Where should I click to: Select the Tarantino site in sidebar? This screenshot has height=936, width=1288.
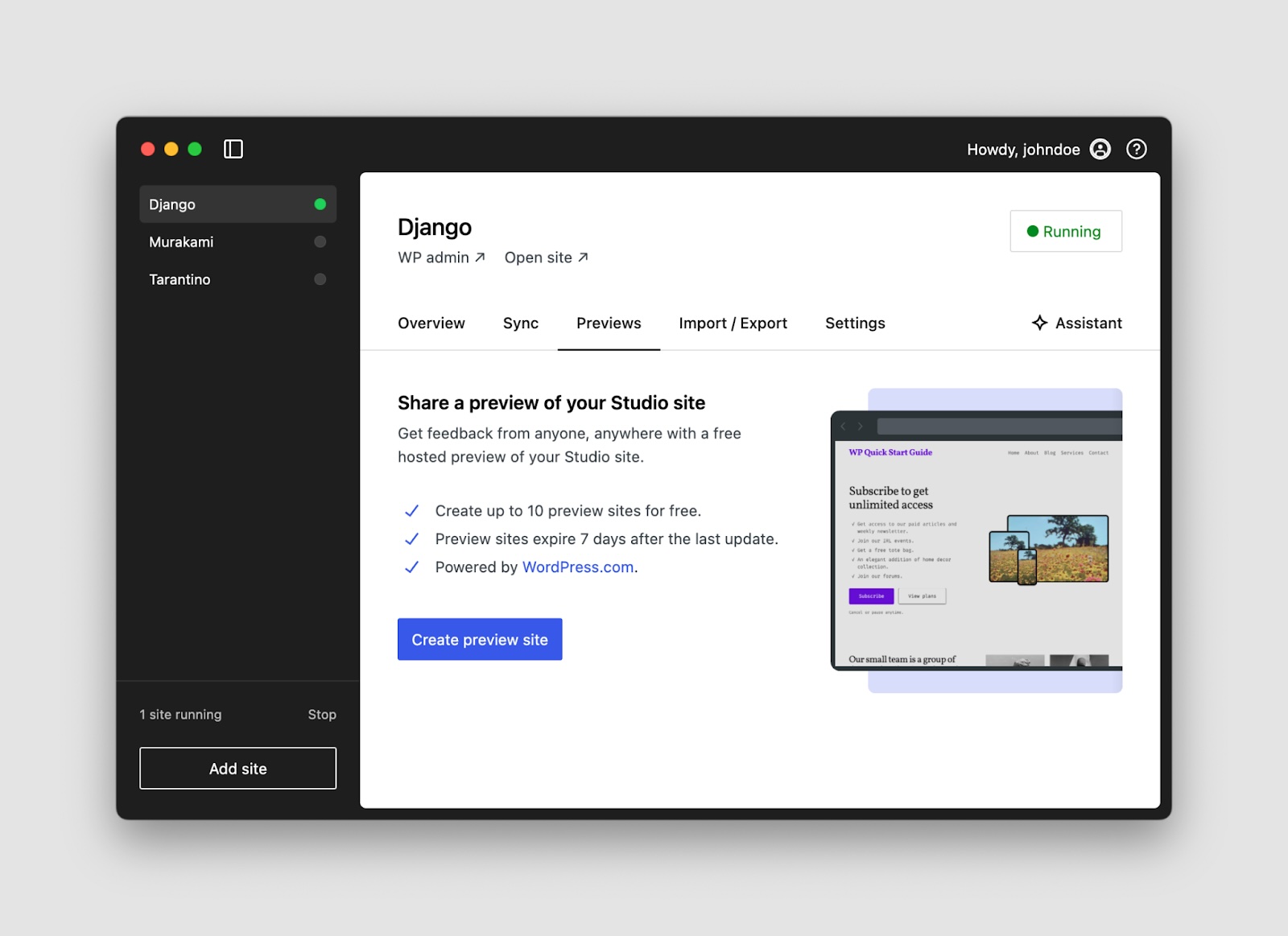click(x=237, y=279)
